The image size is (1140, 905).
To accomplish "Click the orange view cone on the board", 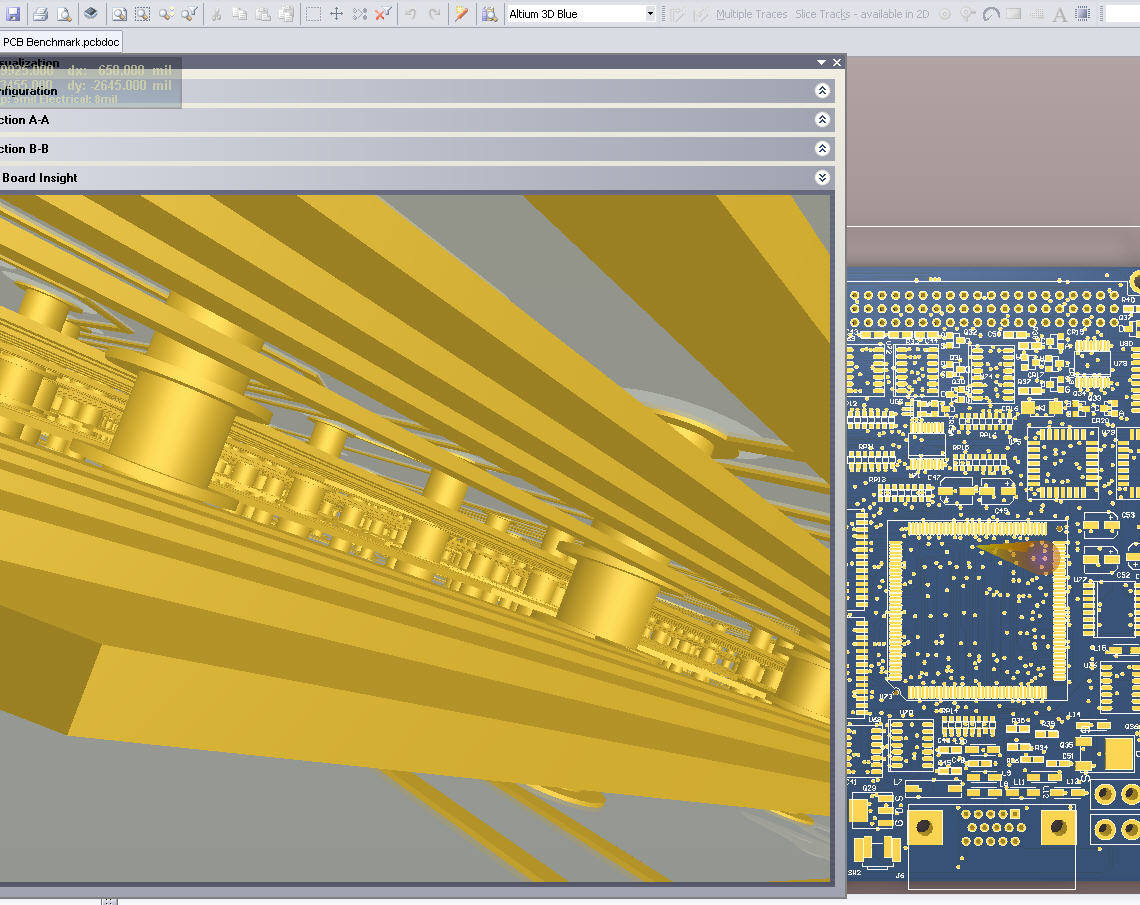I will 1018,556.
